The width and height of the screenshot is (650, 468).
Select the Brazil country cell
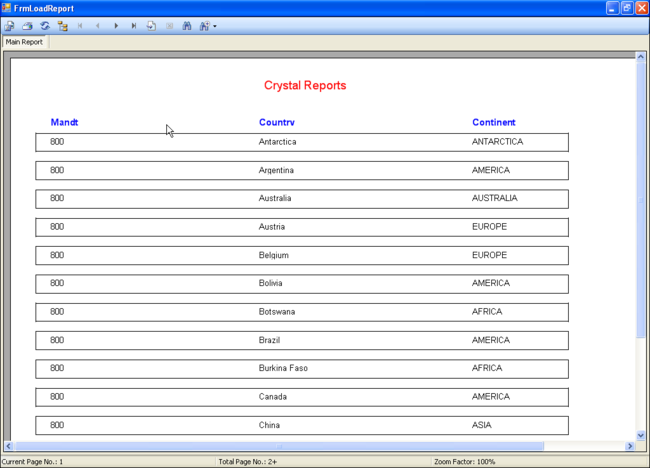[269, 340]
